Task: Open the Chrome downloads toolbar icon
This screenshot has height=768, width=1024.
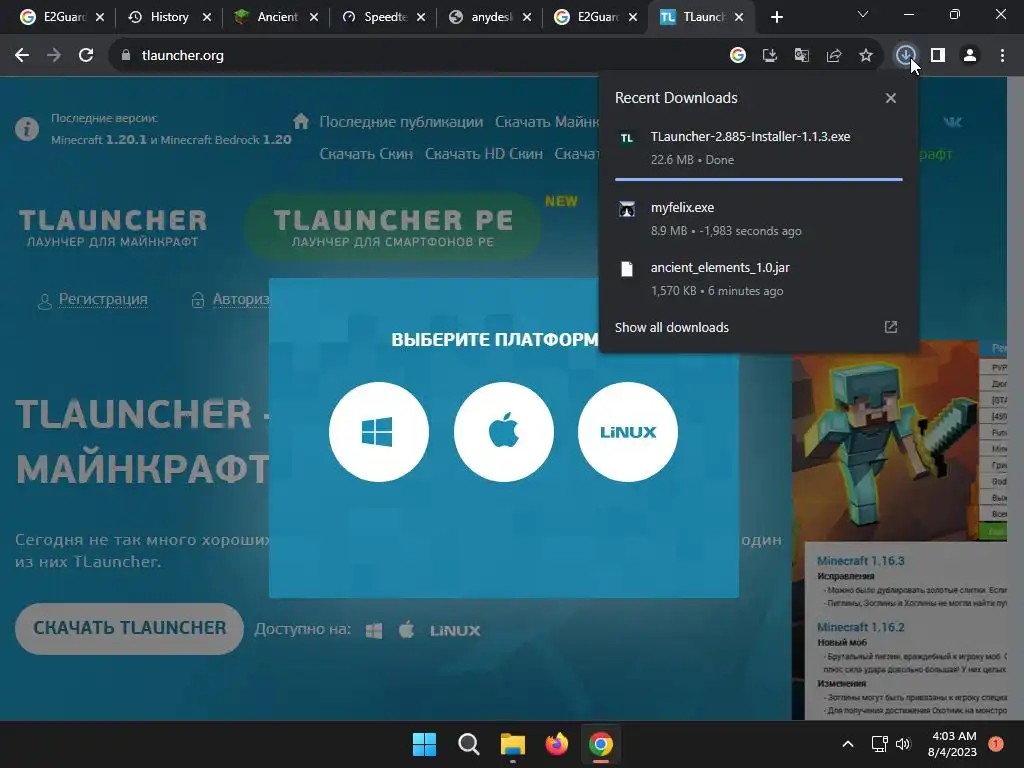Action: (905, 56)
